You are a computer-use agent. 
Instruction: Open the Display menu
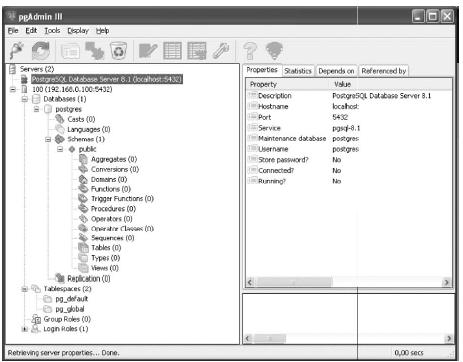click(x=78, y=31)
